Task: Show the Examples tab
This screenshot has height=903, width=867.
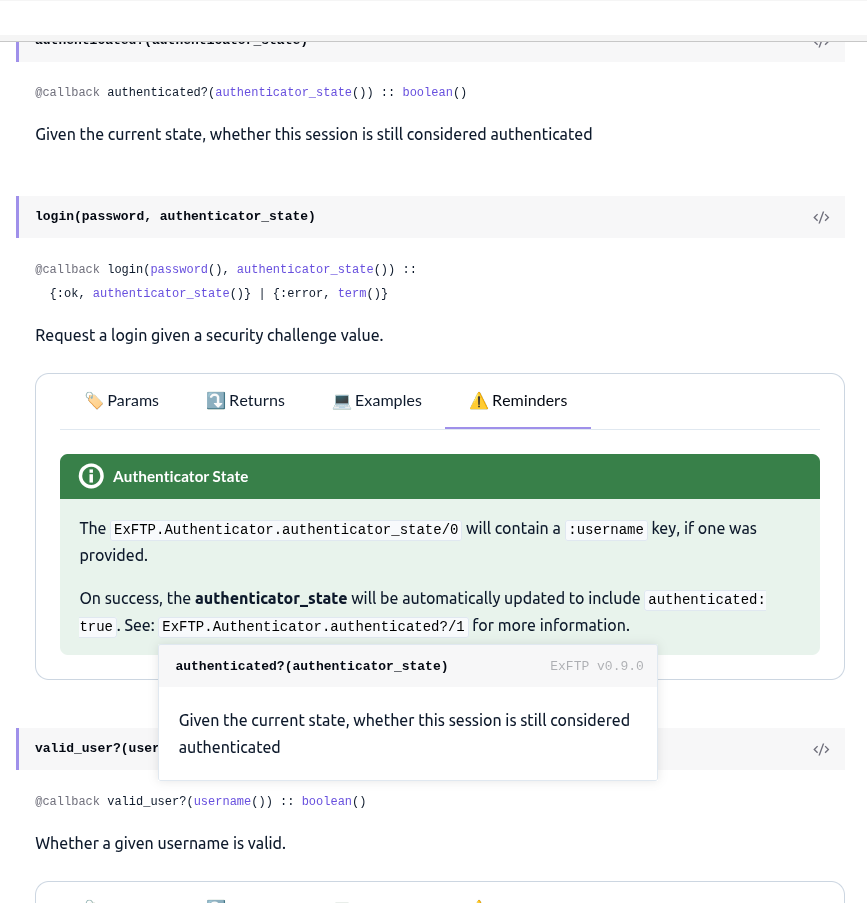Action: coord(377,401)
